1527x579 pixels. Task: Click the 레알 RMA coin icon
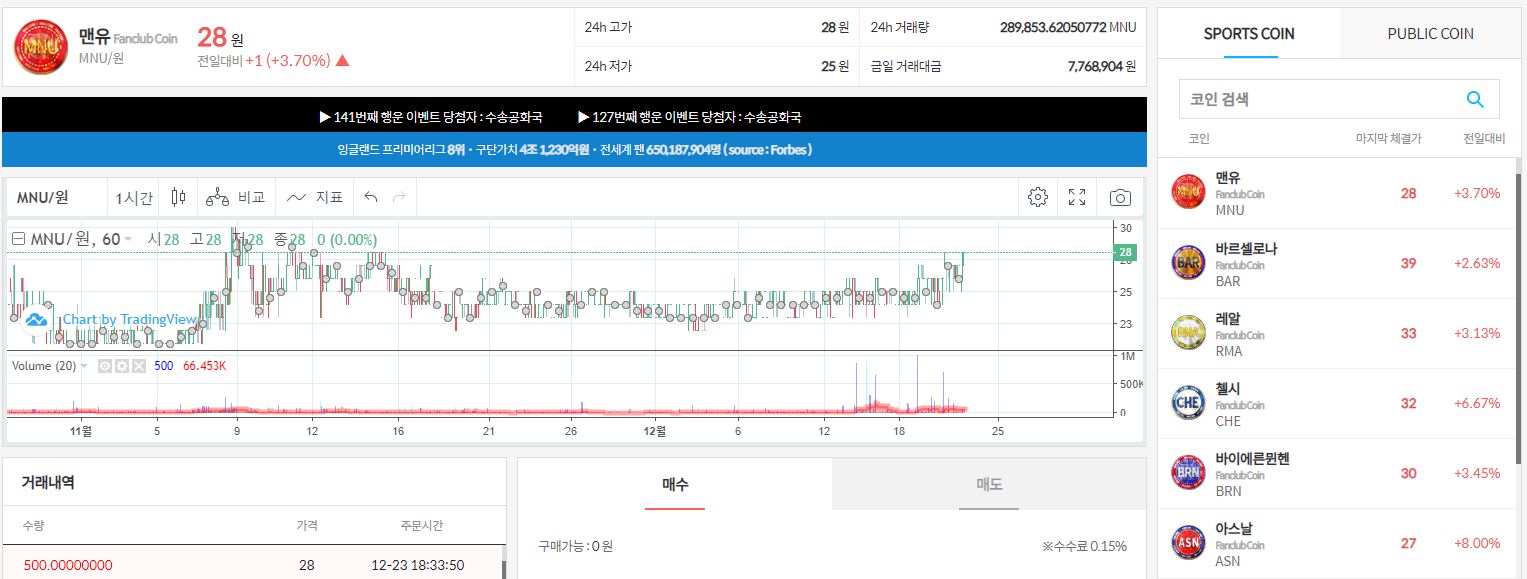tap(1188, 332)
